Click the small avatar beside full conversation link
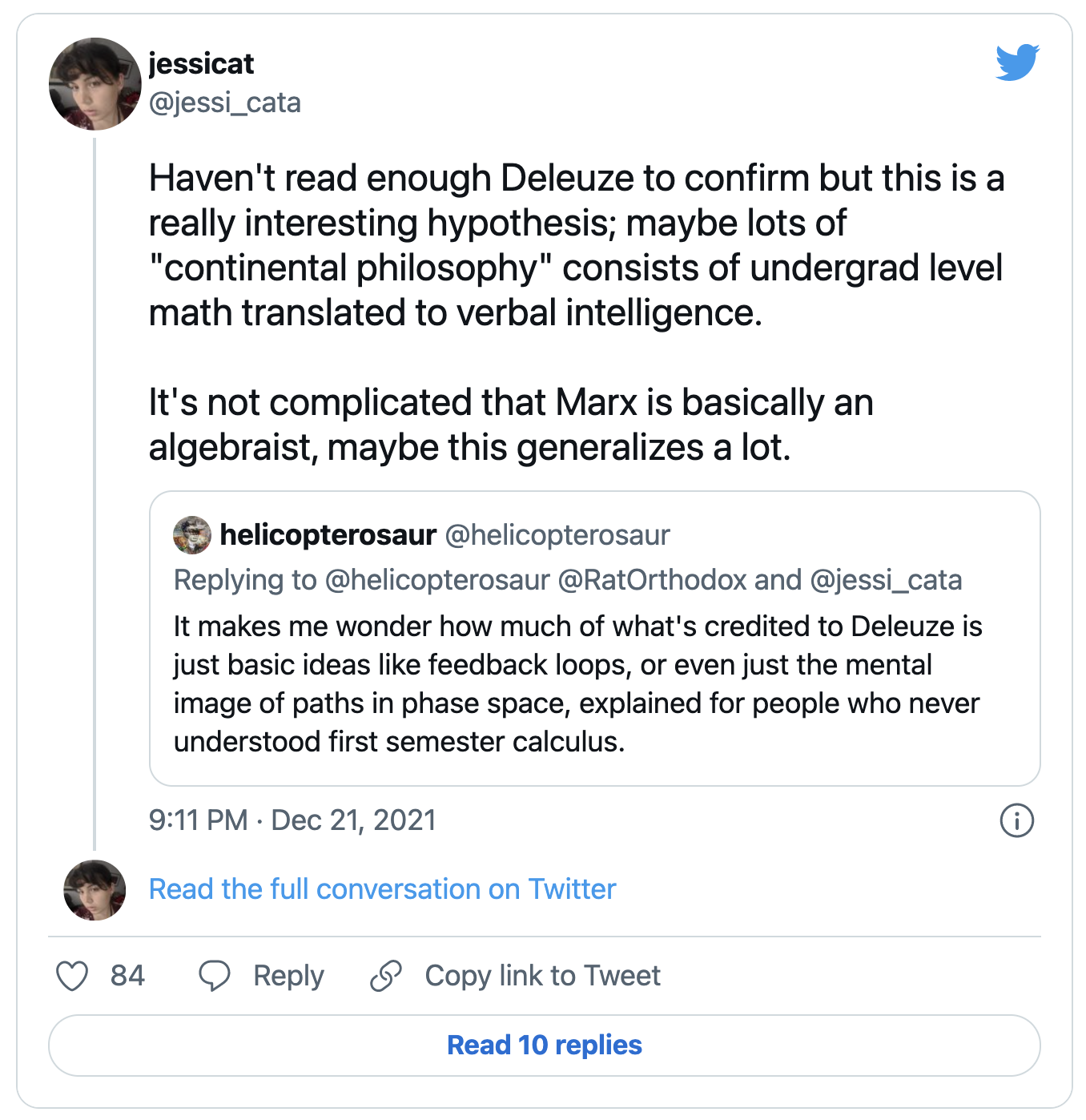The image size is (1086, 1120). (x=95, y=890)
